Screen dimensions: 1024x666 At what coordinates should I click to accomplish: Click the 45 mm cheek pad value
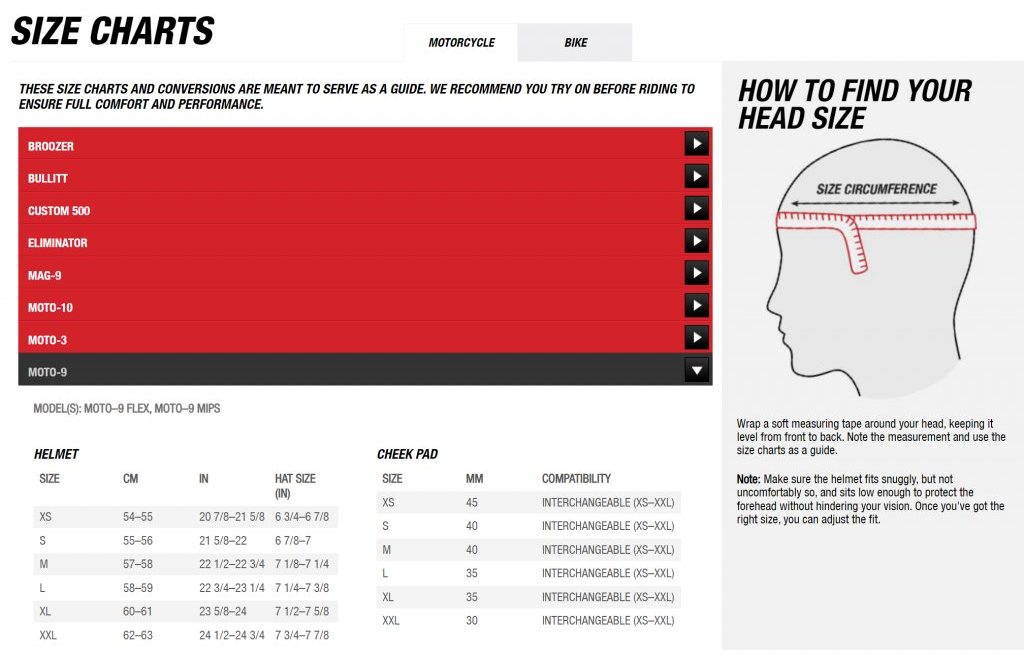472,503
